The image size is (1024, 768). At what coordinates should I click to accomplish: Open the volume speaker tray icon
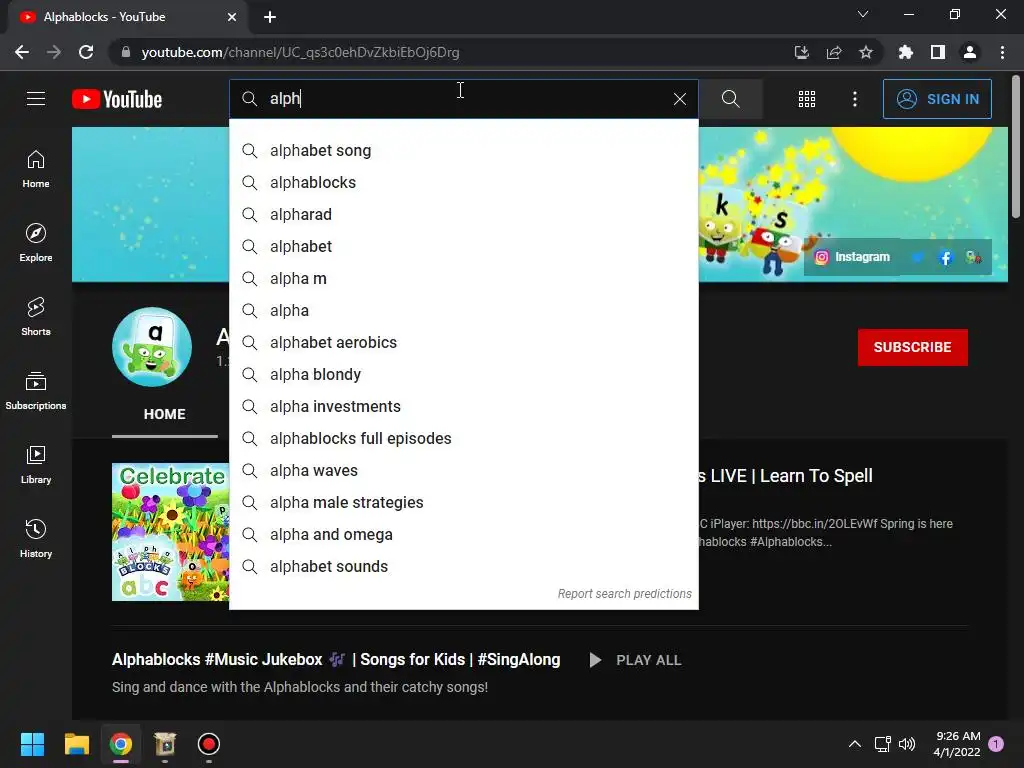point(907,744)
